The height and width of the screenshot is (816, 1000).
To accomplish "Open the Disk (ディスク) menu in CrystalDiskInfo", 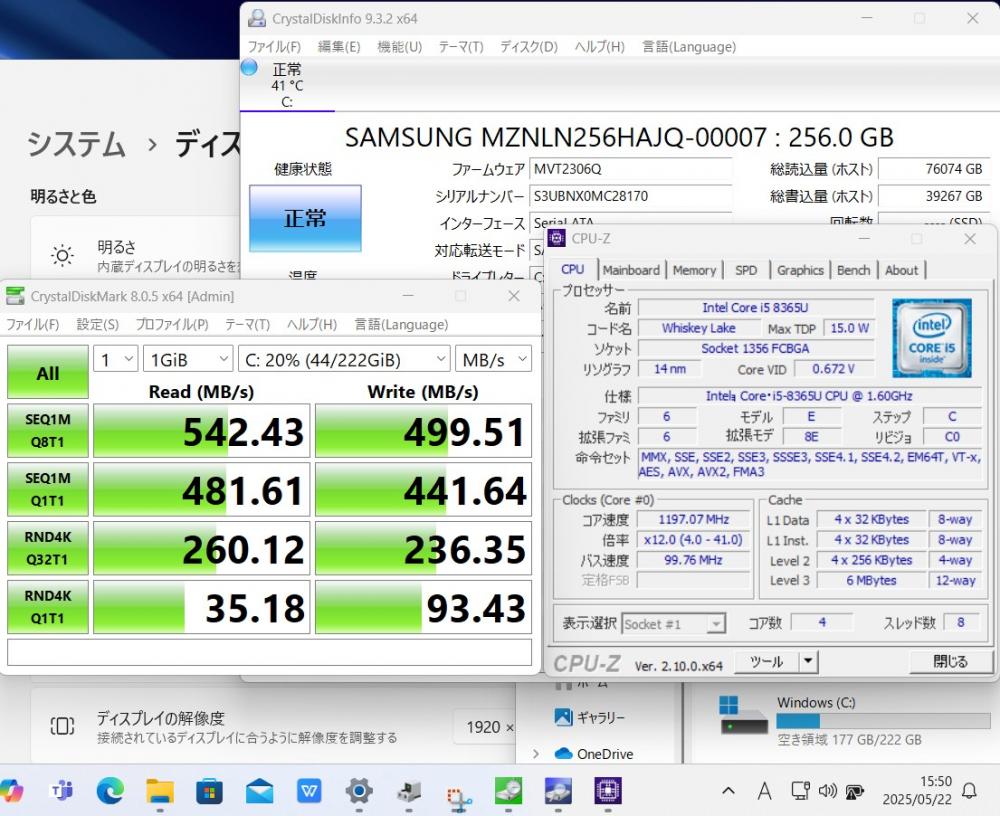I will (529, 47).
